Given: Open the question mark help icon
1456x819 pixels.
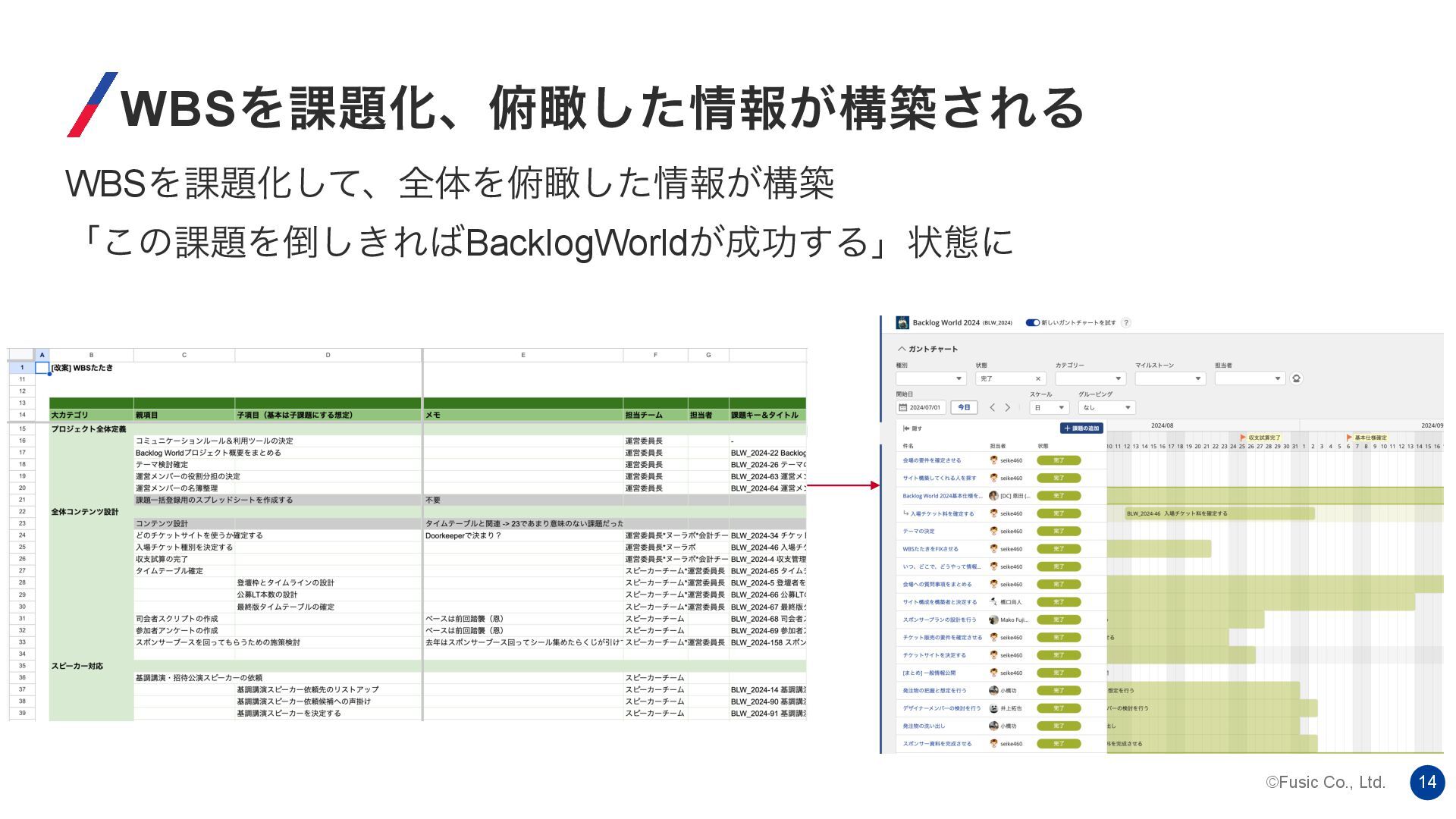Looking at the screenshot, I should point(1126,323).
